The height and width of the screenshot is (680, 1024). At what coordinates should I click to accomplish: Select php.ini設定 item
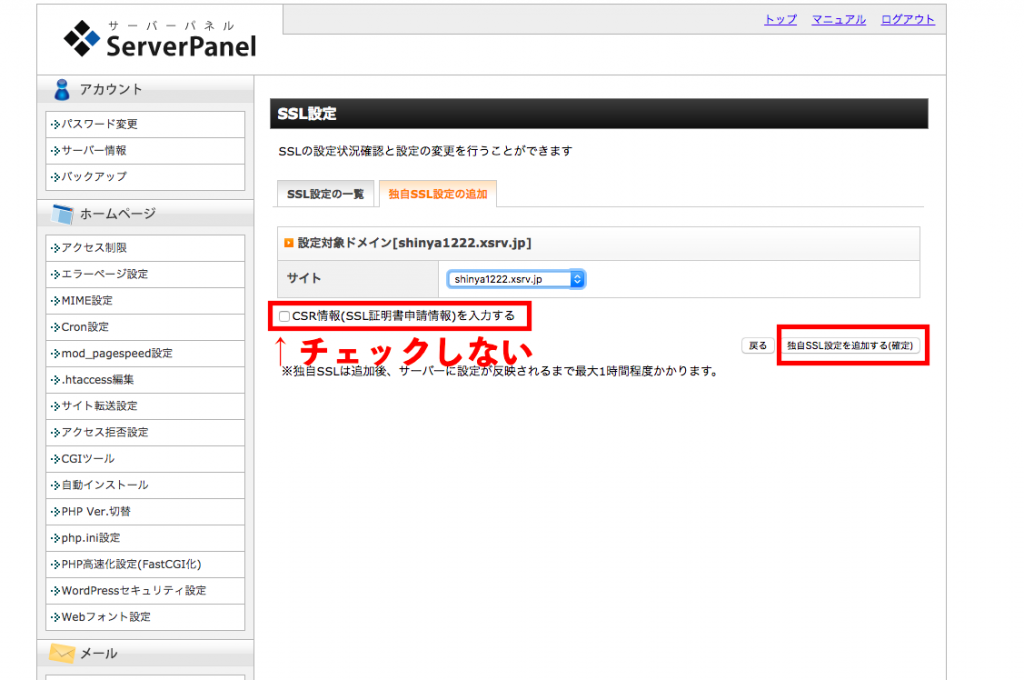pos(145,538)
